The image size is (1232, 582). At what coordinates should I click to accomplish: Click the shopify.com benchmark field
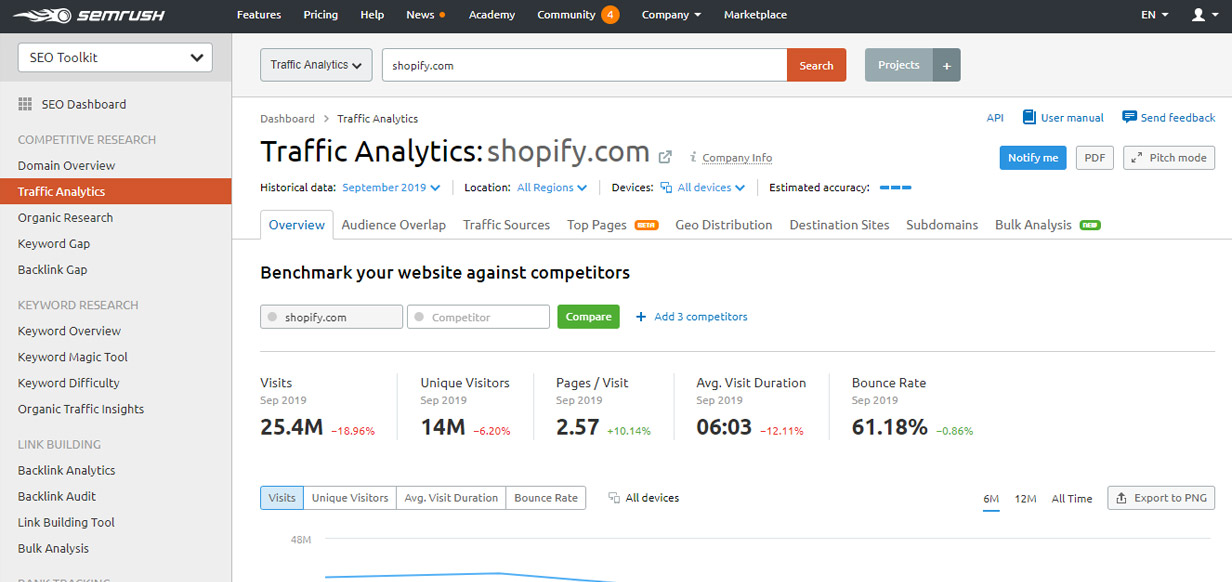(331, 317)
